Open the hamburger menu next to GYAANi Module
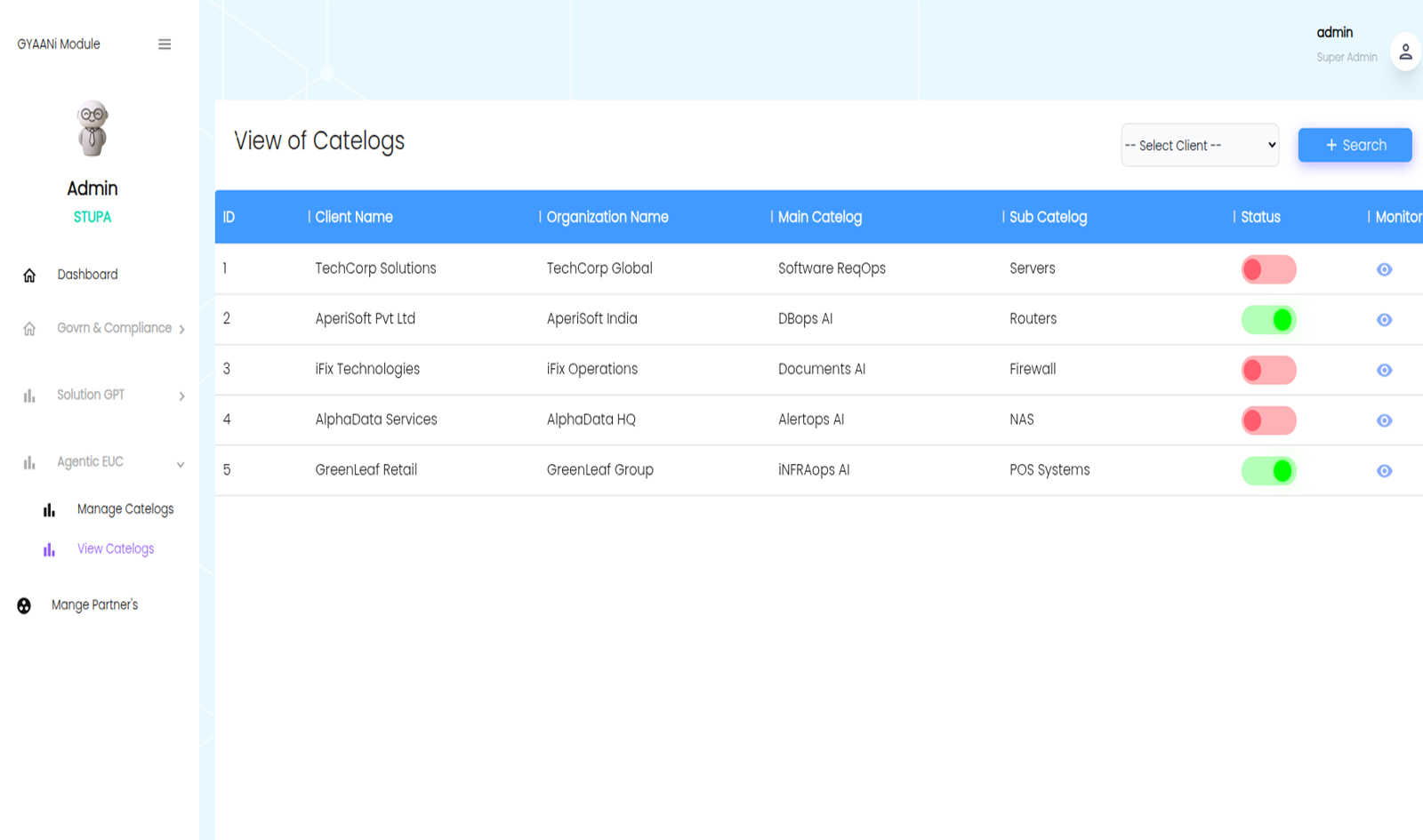 click(x=165, y=44)
